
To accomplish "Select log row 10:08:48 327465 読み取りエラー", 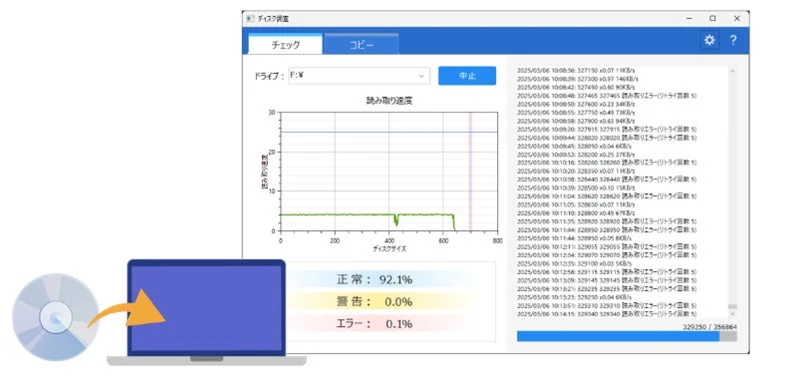I will point(607,96).
